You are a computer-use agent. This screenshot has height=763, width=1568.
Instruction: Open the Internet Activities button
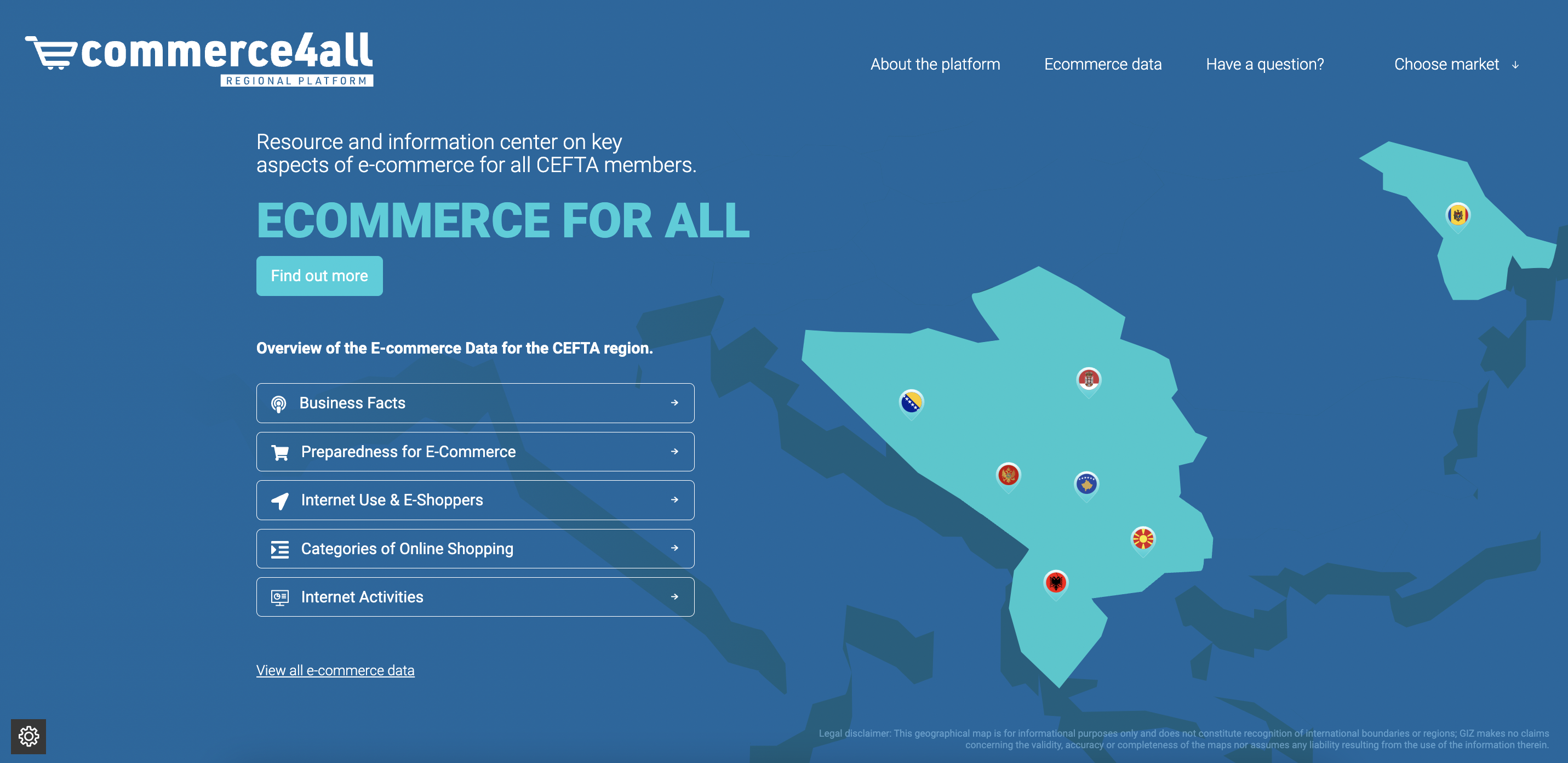475,597
